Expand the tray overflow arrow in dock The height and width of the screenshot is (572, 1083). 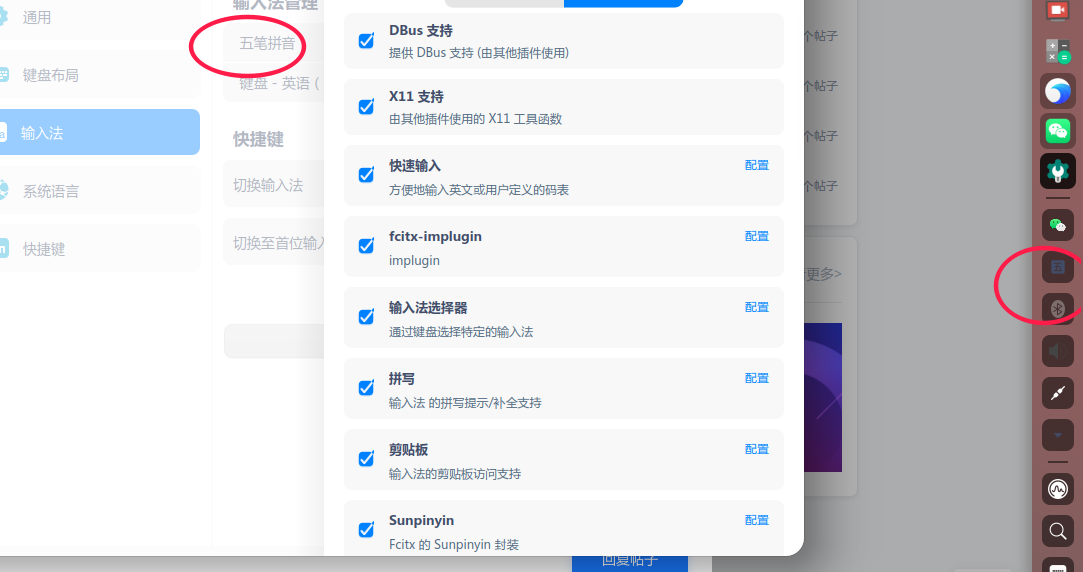tap(1057, 435)
